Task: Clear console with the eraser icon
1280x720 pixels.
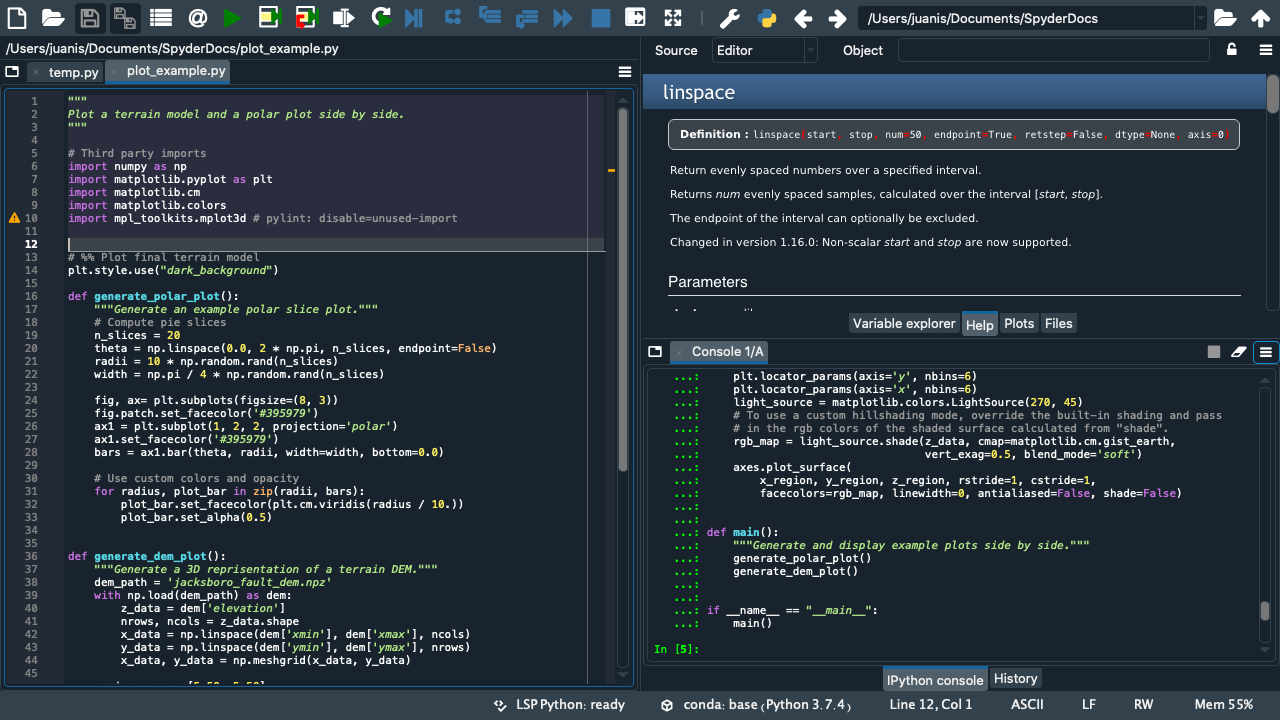Action: 1239,352
